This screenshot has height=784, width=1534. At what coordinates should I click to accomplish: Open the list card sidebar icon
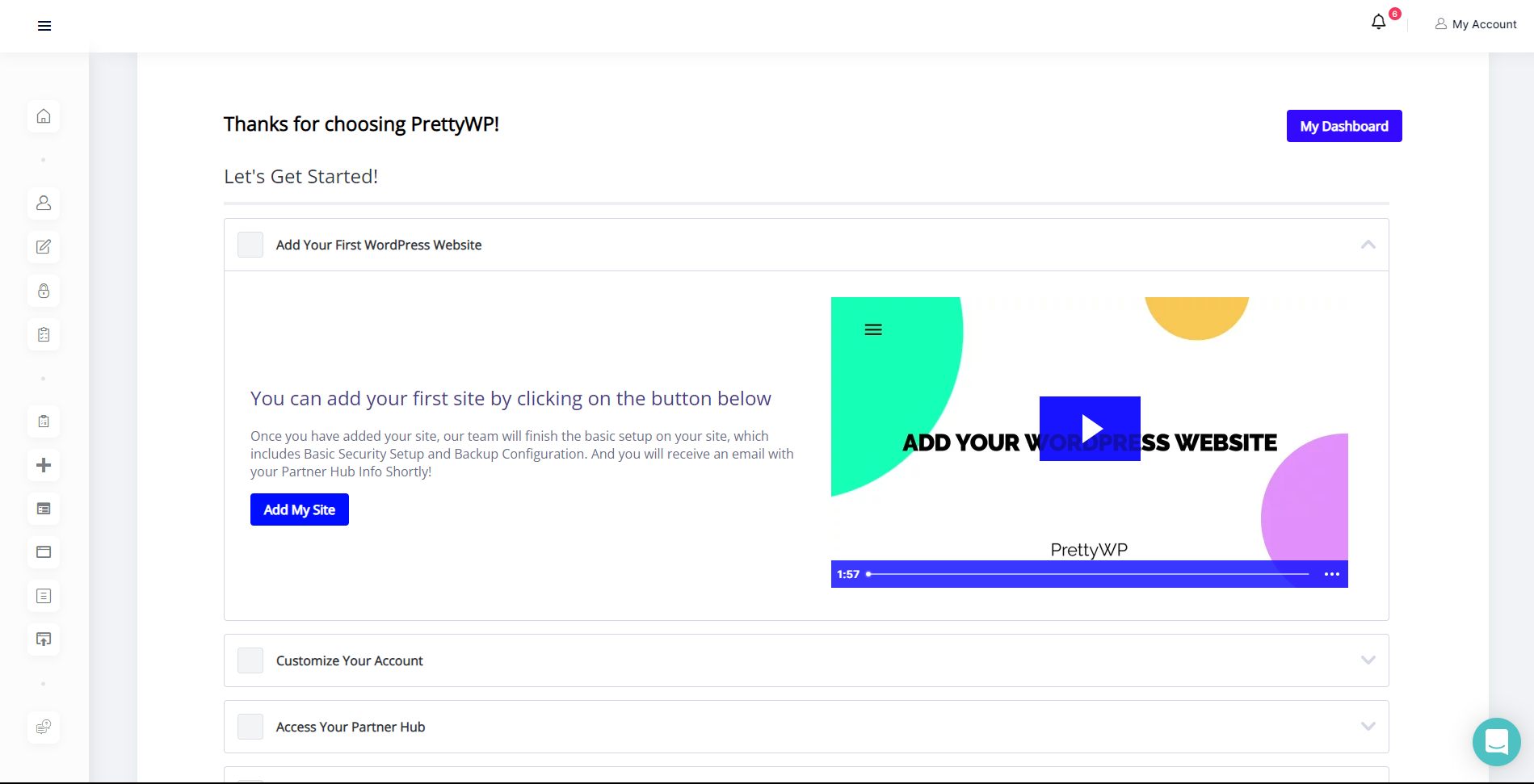tap(44, 509)
